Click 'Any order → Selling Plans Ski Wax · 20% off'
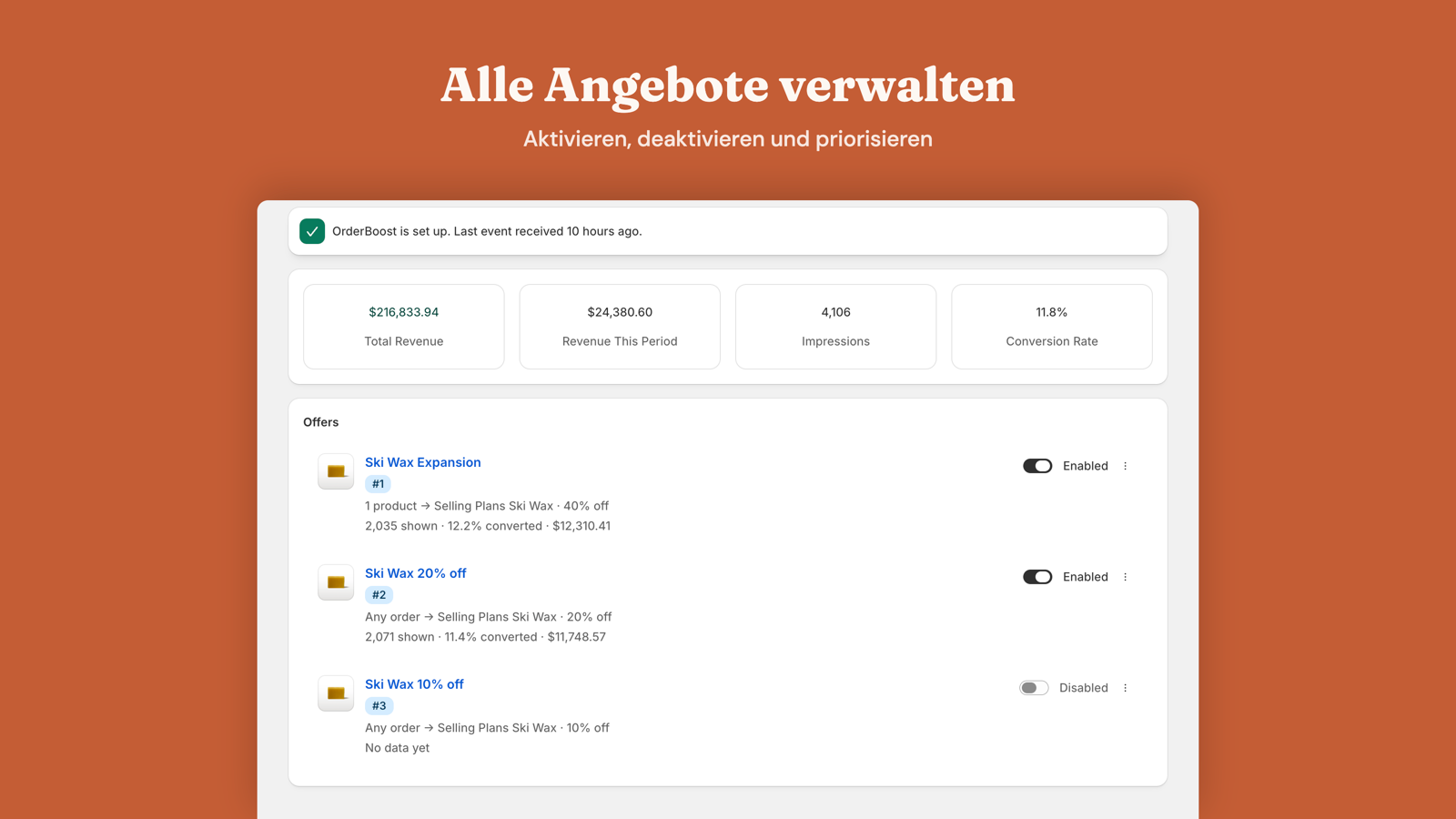Viewport: 1456px width, 819px height. coord(489,617)
